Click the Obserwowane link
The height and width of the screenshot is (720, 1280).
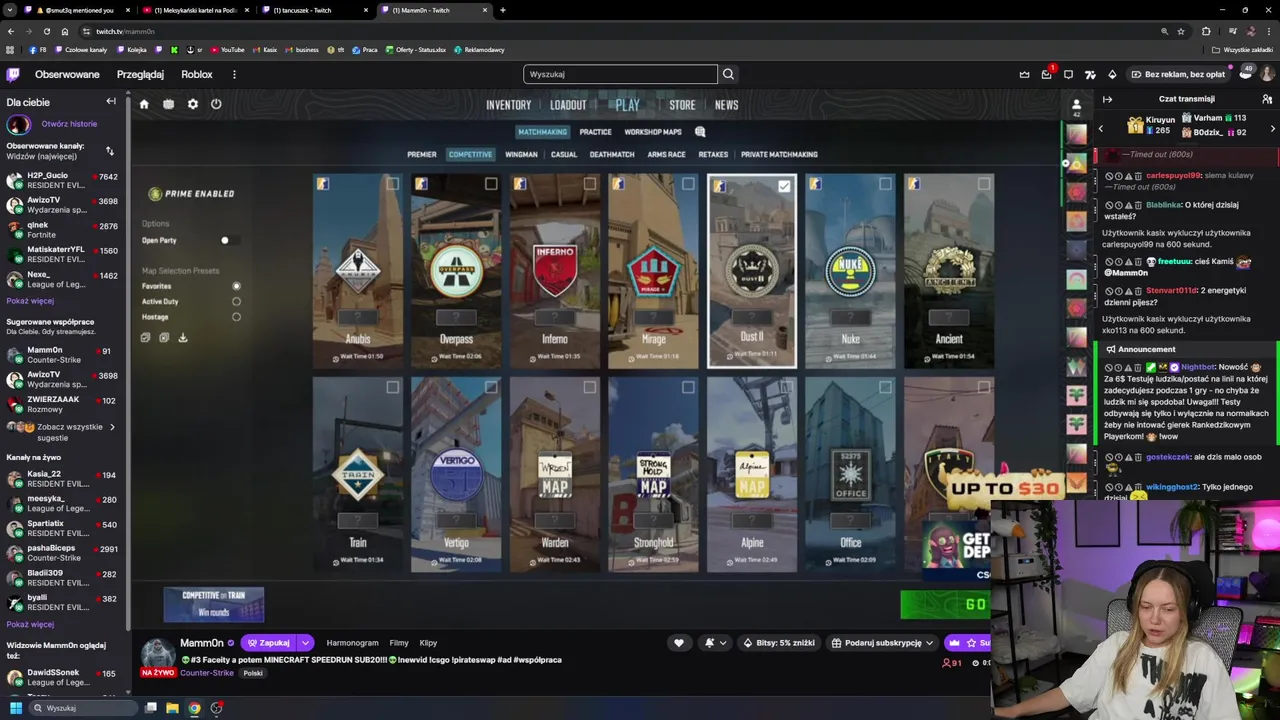click(67, 74)
